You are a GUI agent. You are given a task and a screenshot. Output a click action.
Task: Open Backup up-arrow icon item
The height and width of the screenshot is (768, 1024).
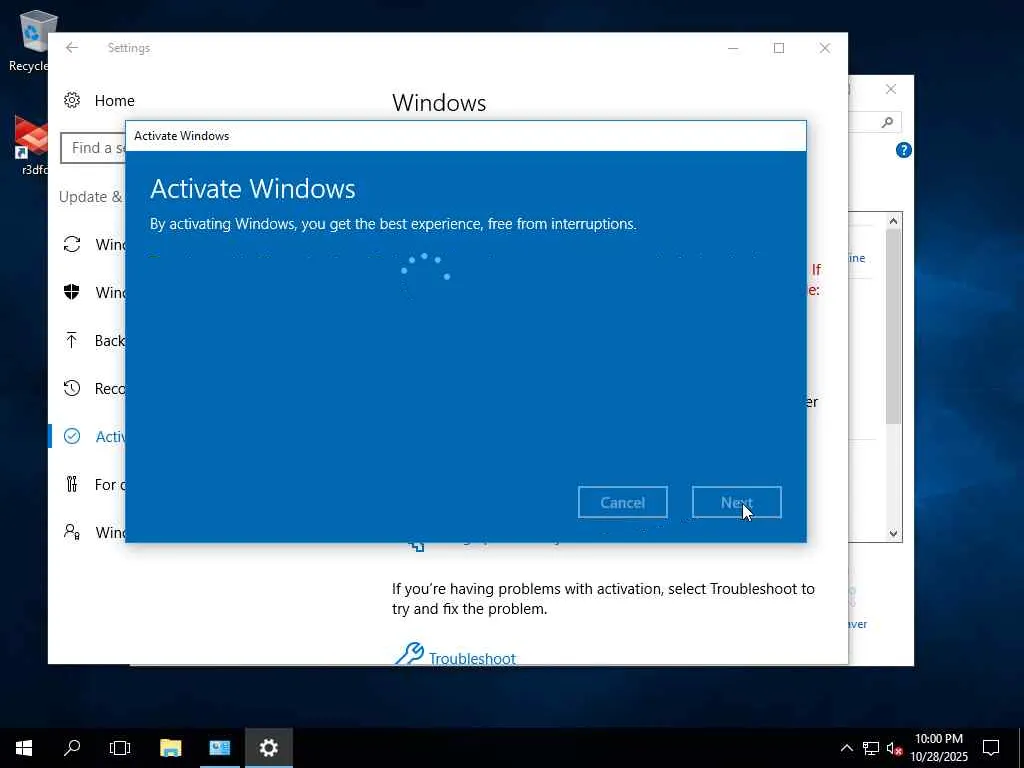pyautogui.click(x=72, y=340)
